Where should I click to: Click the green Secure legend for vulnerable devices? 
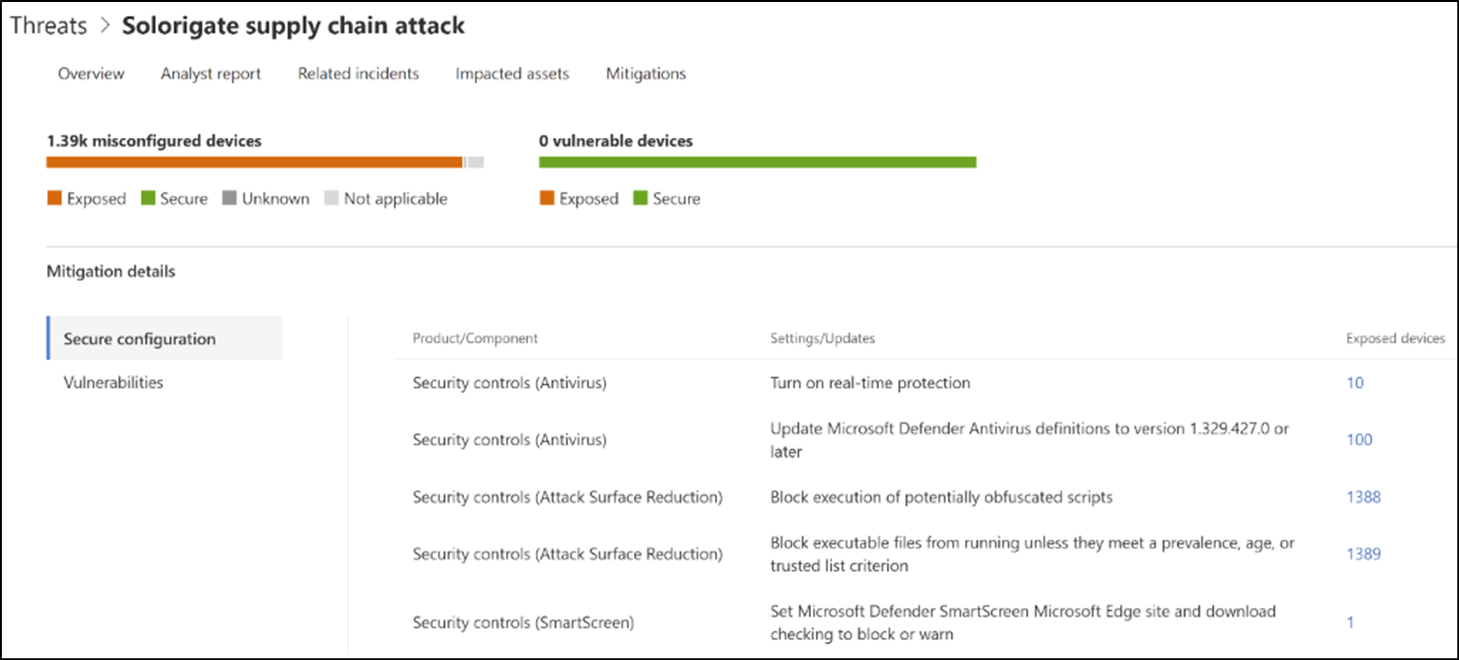point(640,198)
